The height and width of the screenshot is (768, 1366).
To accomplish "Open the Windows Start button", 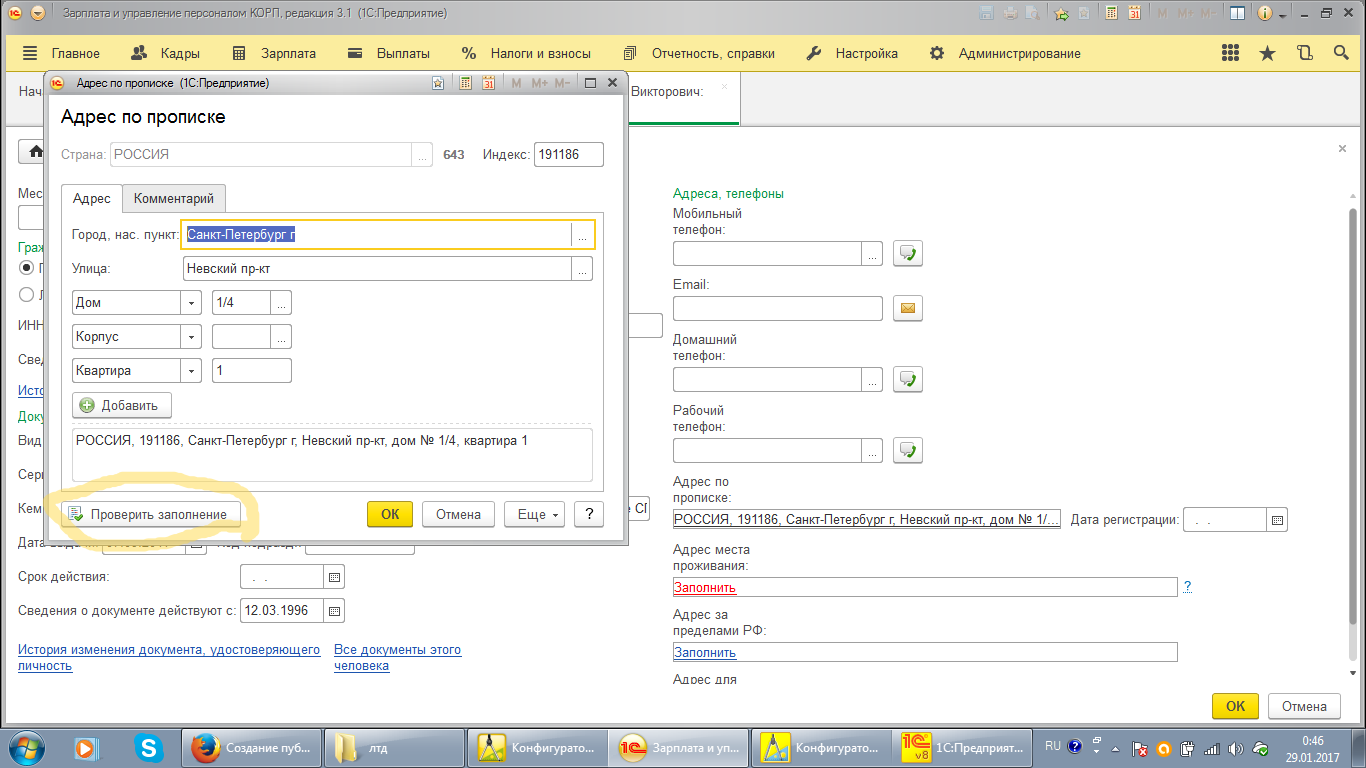I will (x=26, y=746).
